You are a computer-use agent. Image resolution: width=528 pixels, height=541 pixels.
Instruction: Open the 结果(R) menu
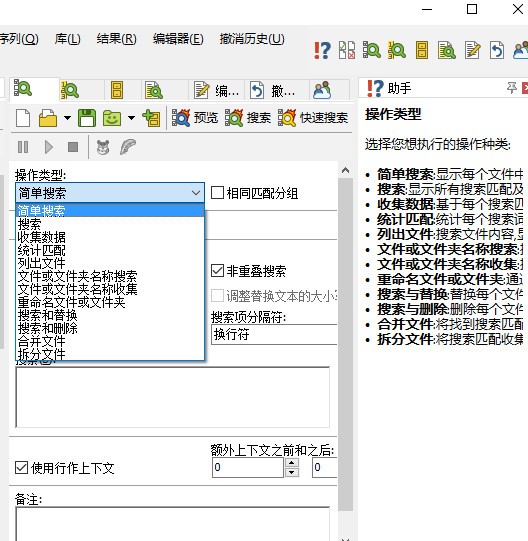117,39
